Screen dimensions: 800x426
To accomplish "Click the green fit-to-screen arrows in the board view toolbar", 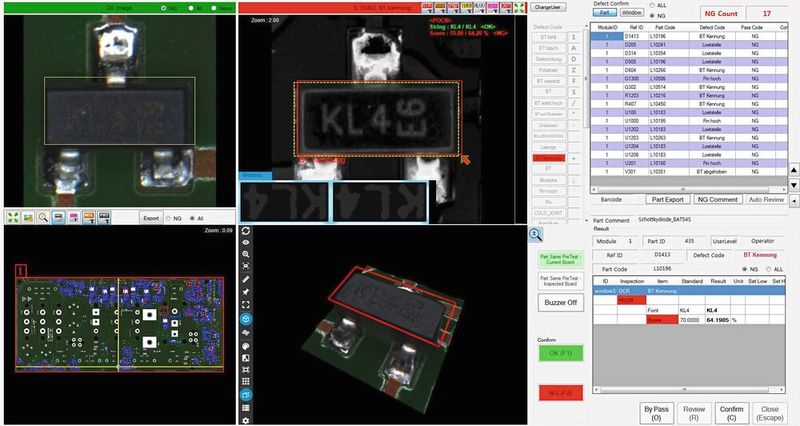I will [13, 217].
